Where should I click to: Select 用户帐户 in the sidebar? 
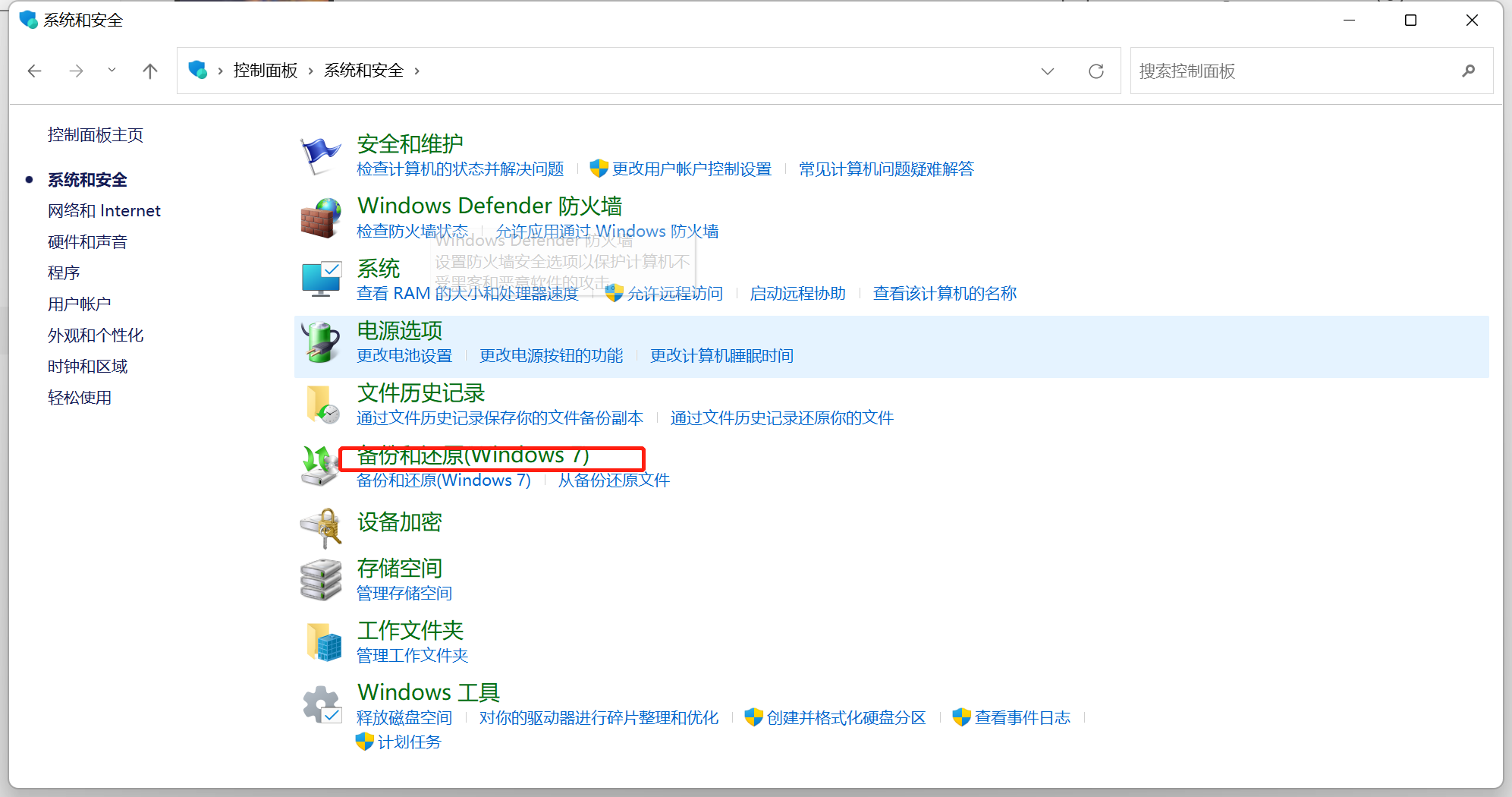point(80,304)
